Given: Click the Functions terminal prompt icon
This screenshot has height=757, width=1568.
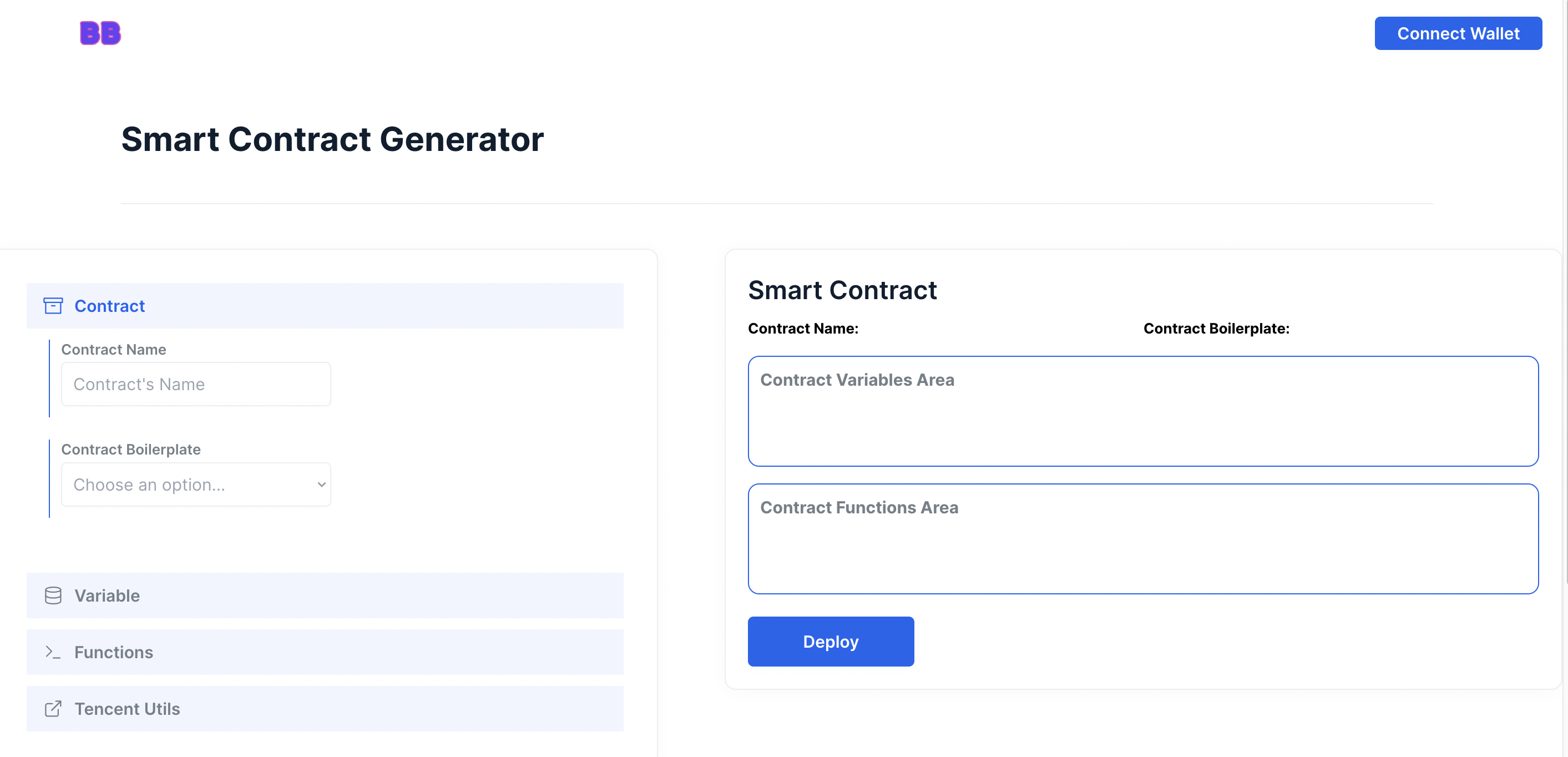Looking at the screenshot, I should pos(53,652).
